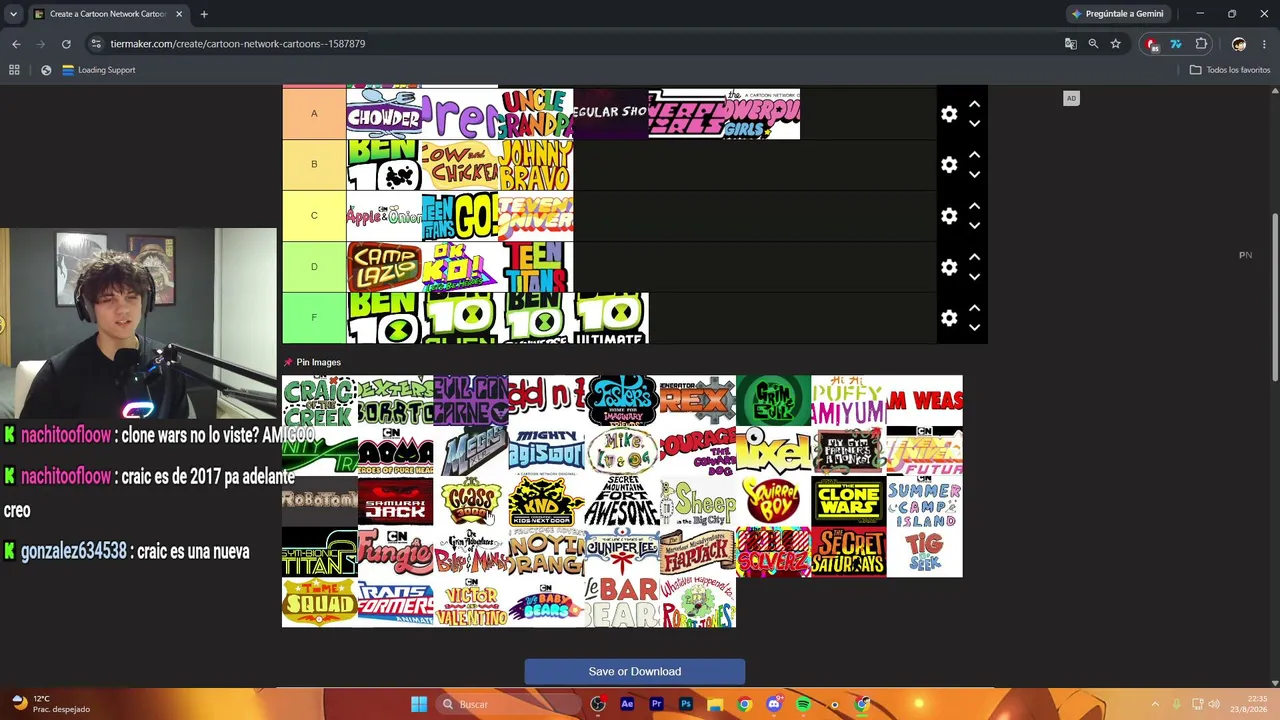Open settings gear for tier B row
The image size is (1280, 720).
(x=949, y=165)
